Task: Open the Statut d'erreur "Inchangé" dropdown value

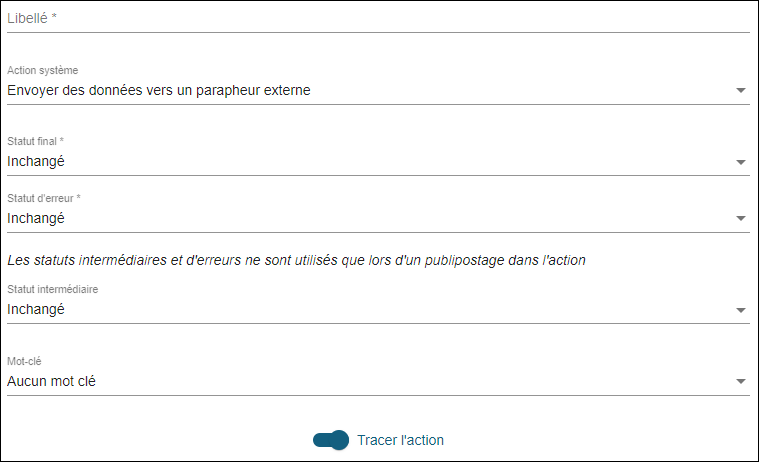Action: pyautogui.click(x=36, y=218)
